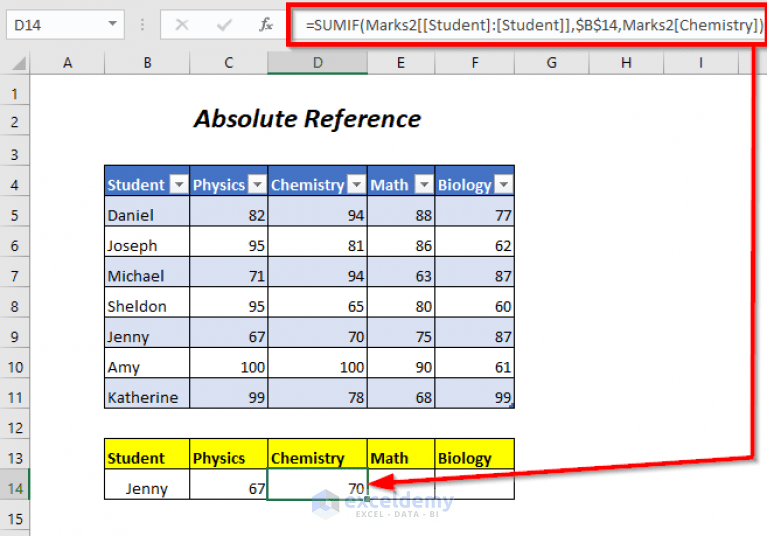Click the Cancel (X) icon in formula bar
The image size is (767, 536).
click(182, 24)
